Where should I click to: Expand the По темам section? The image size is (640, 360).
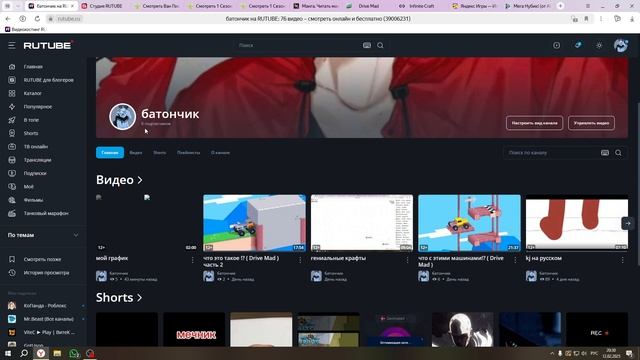[42, 235]
